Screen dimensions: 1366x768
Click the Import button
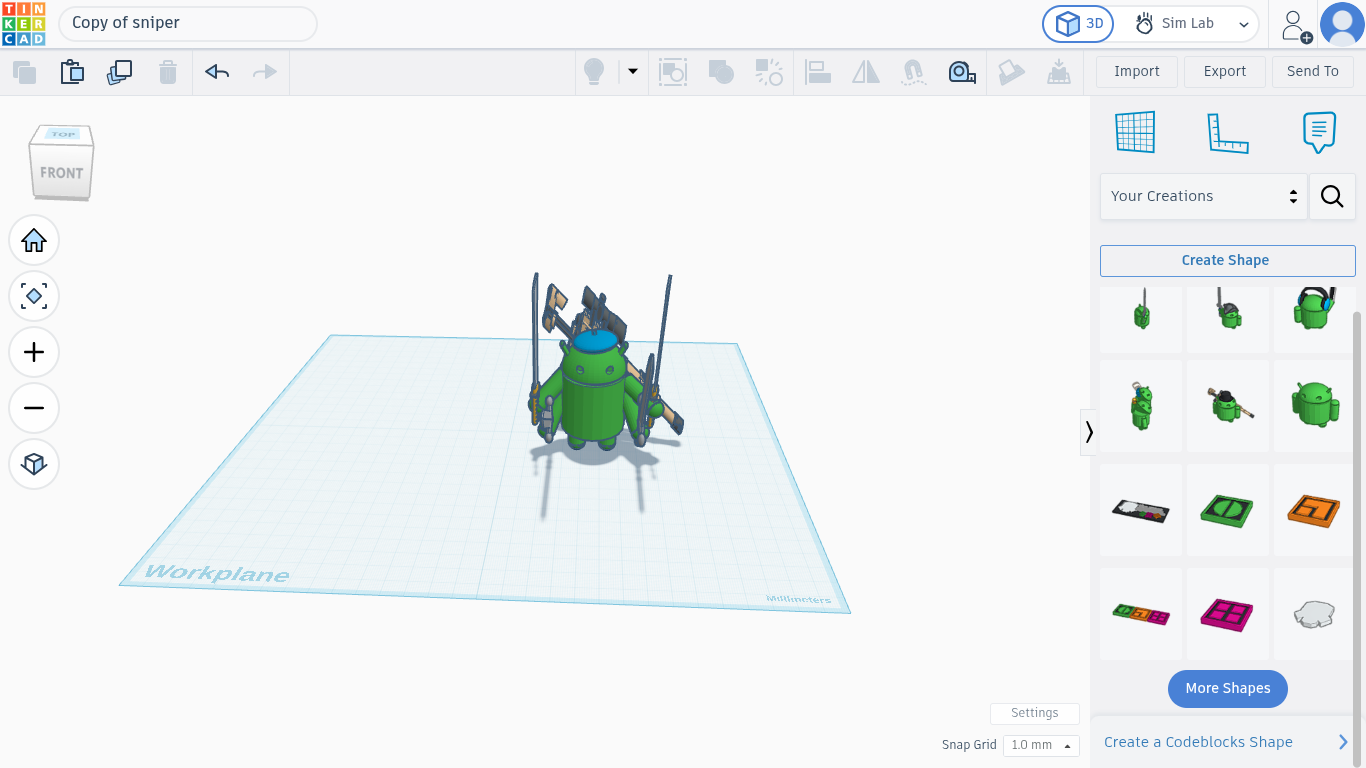(x=1137, y=71)
